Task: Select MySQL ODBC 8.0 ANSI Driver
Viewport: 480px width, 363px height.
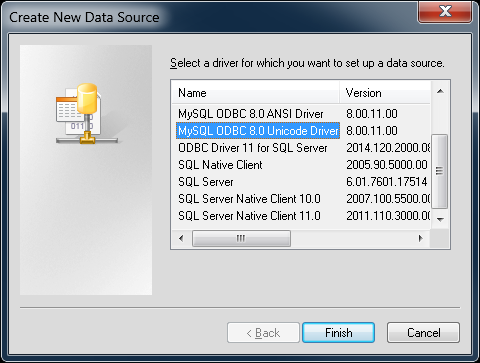Action: point(251,114)
